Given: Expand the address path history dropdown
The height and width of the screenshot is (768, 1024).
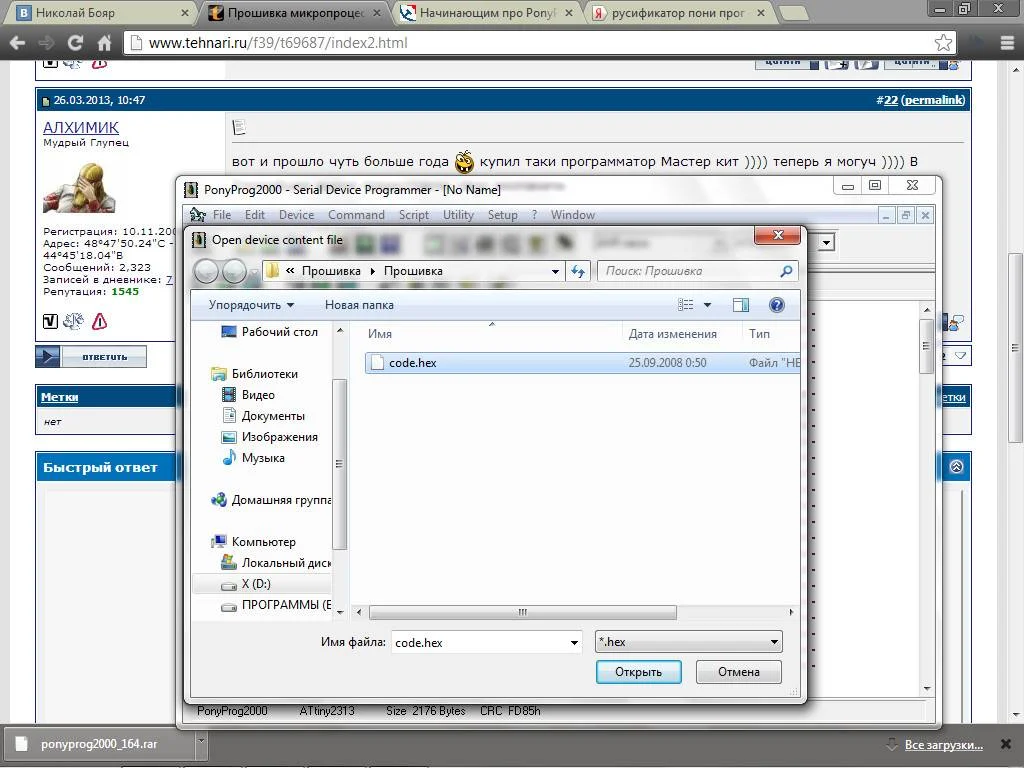Looking at the screenshot, I should pyautogui.click(x=555, y=271).
